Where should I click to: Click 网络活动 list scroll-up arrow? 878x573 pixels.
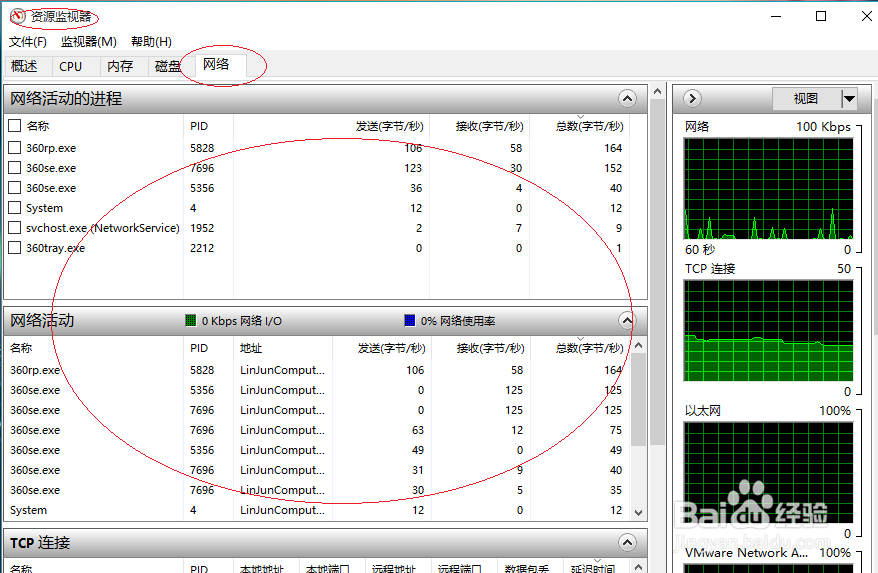point(638,346)
